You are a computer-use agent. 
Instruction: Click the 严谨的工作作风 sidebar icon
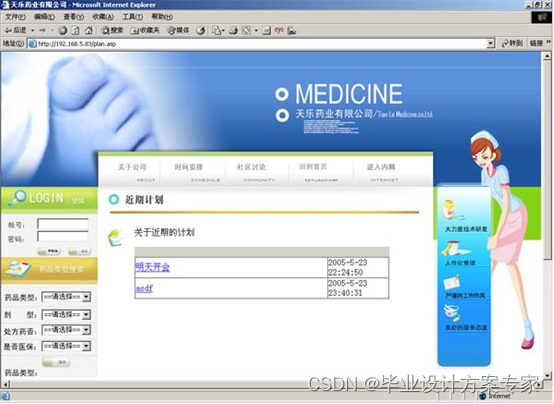(x=452, y=283)
